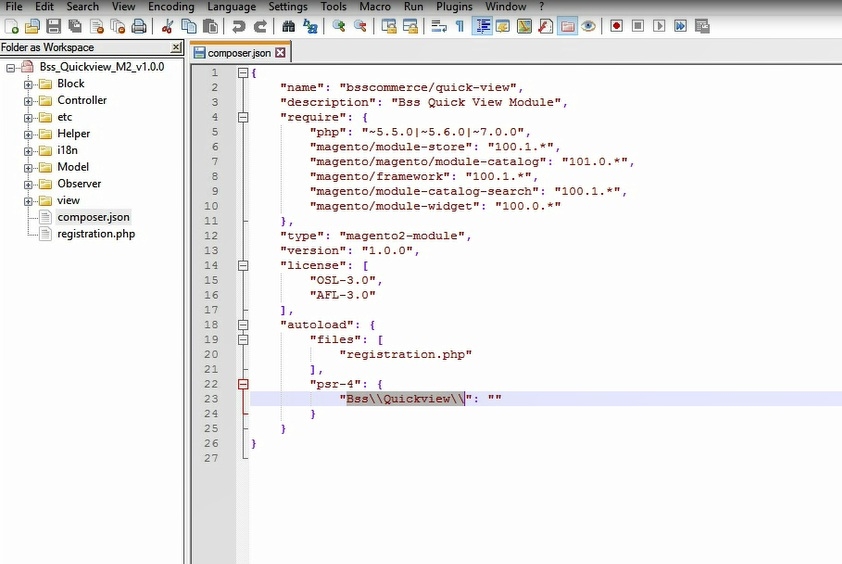The height and width of the screenshot is (564, 842).
Task: Expand the view folder node
Action: point(28,201)
